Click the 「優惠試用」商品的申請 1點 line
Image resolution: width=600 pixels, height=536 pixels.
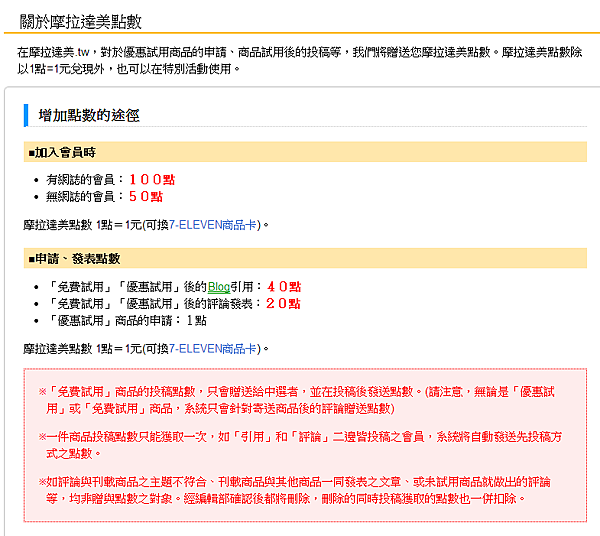coord(126,321)
